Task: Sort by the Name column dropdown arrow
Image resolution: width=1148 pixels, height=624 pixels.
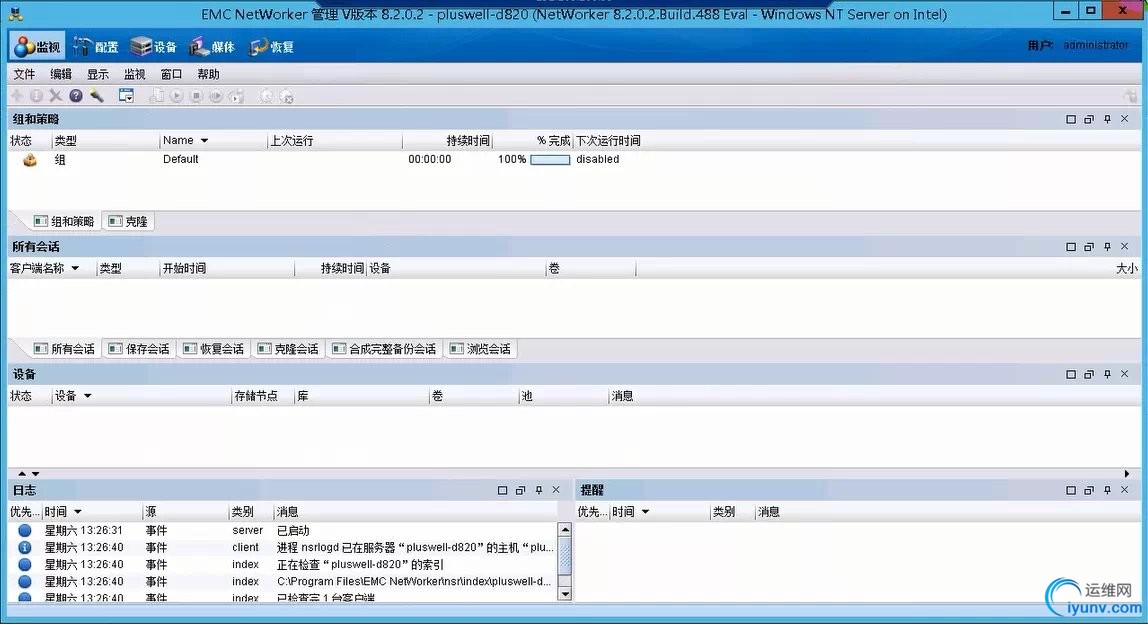Action: (204, 141)
